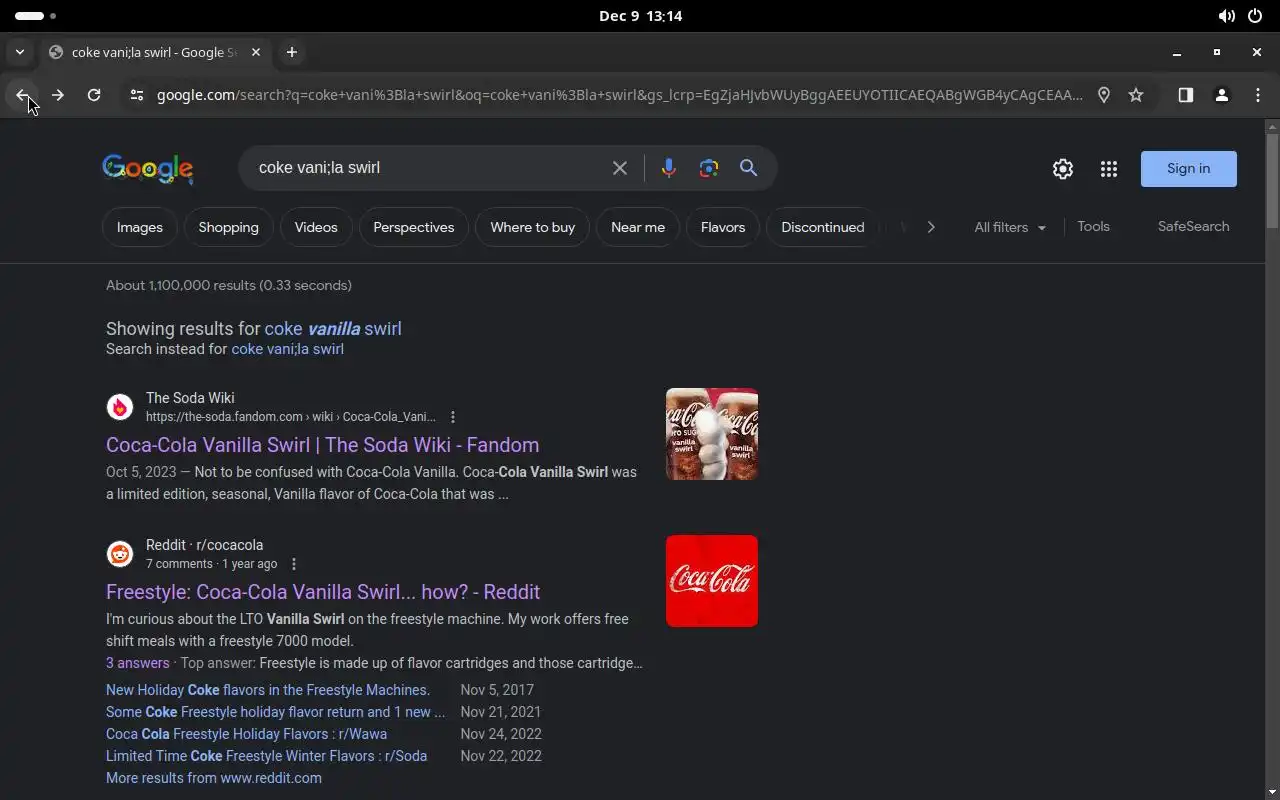Show more filter chips with arrow
The image size is (1280, 800).
(x=931, y=227)
